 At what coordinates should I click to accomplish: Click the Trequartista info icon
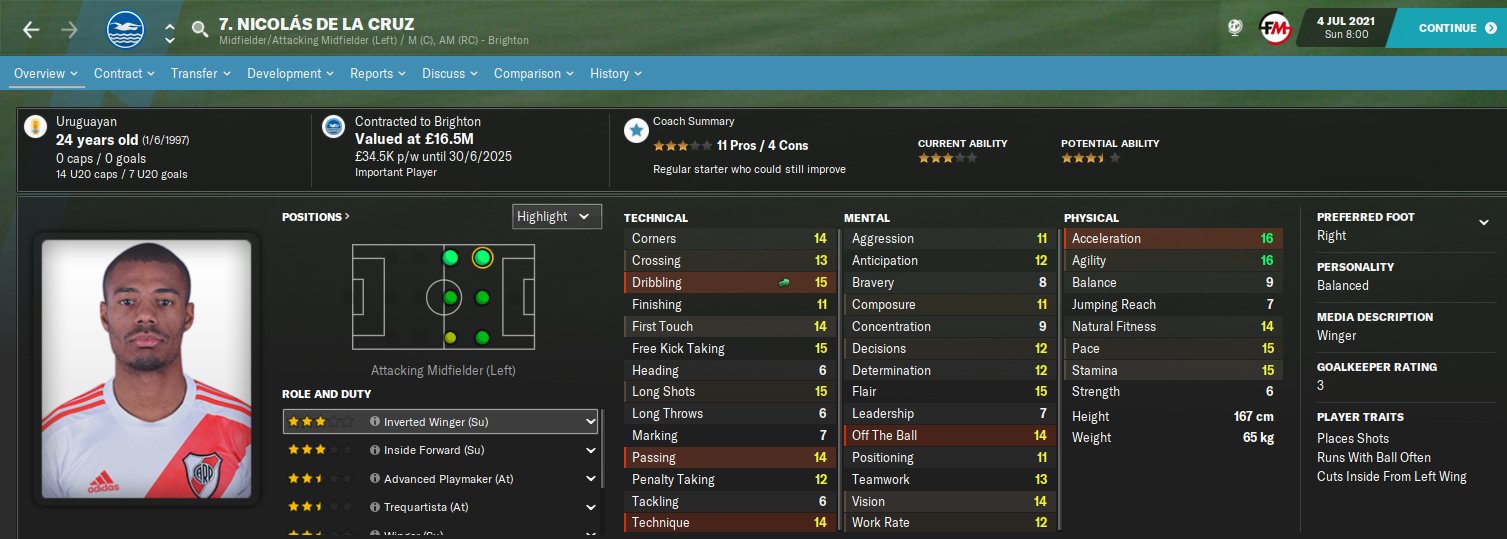[x=375, y=507]
